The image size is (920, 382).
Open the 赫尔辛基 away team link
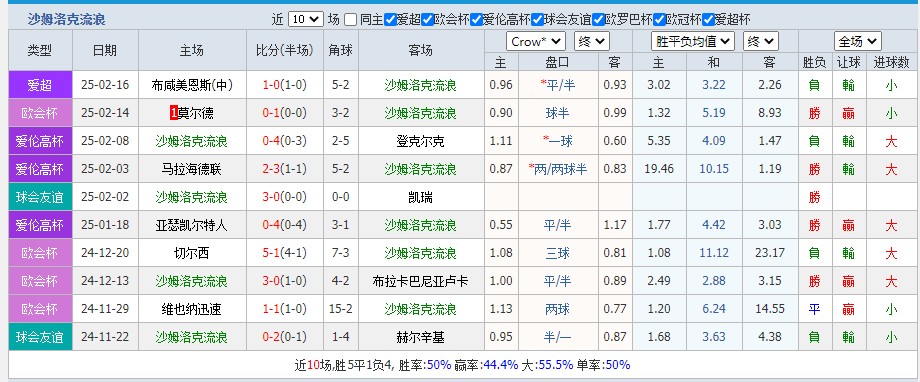point(420,337)
